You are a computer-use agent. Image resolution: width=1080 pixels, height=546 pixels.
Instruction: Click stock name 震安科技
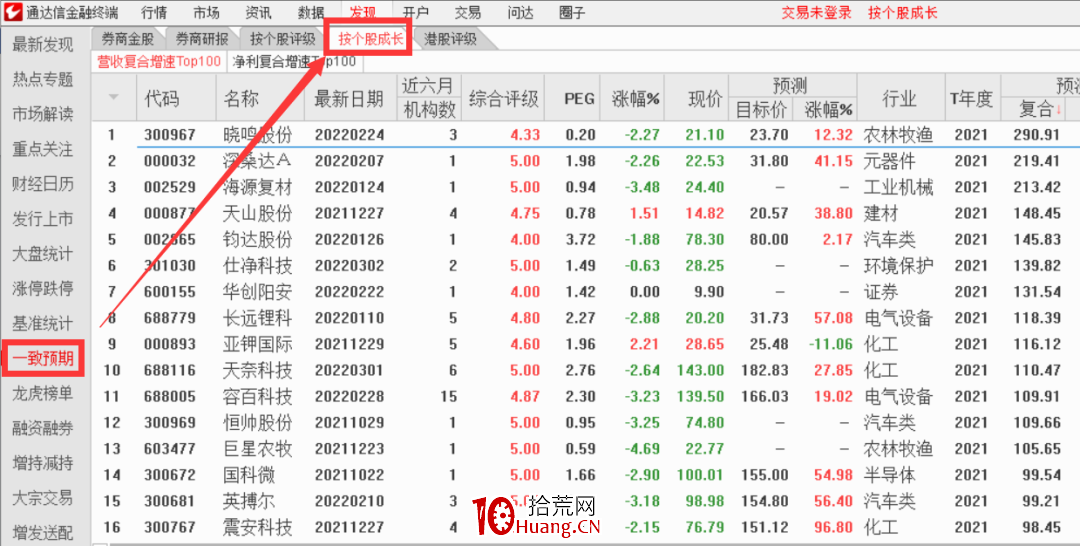tap(258, 527)
